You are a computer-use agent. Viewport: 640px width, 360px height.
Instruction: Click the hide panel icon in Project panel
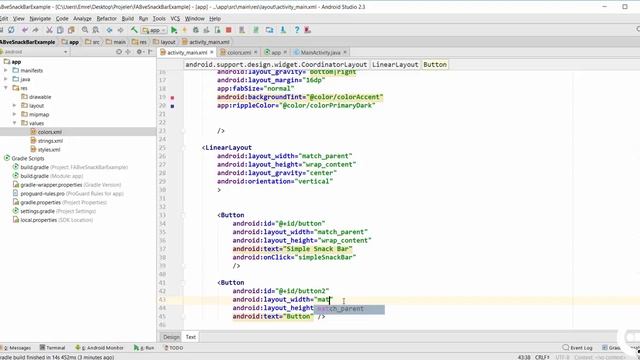coord(150,52)
